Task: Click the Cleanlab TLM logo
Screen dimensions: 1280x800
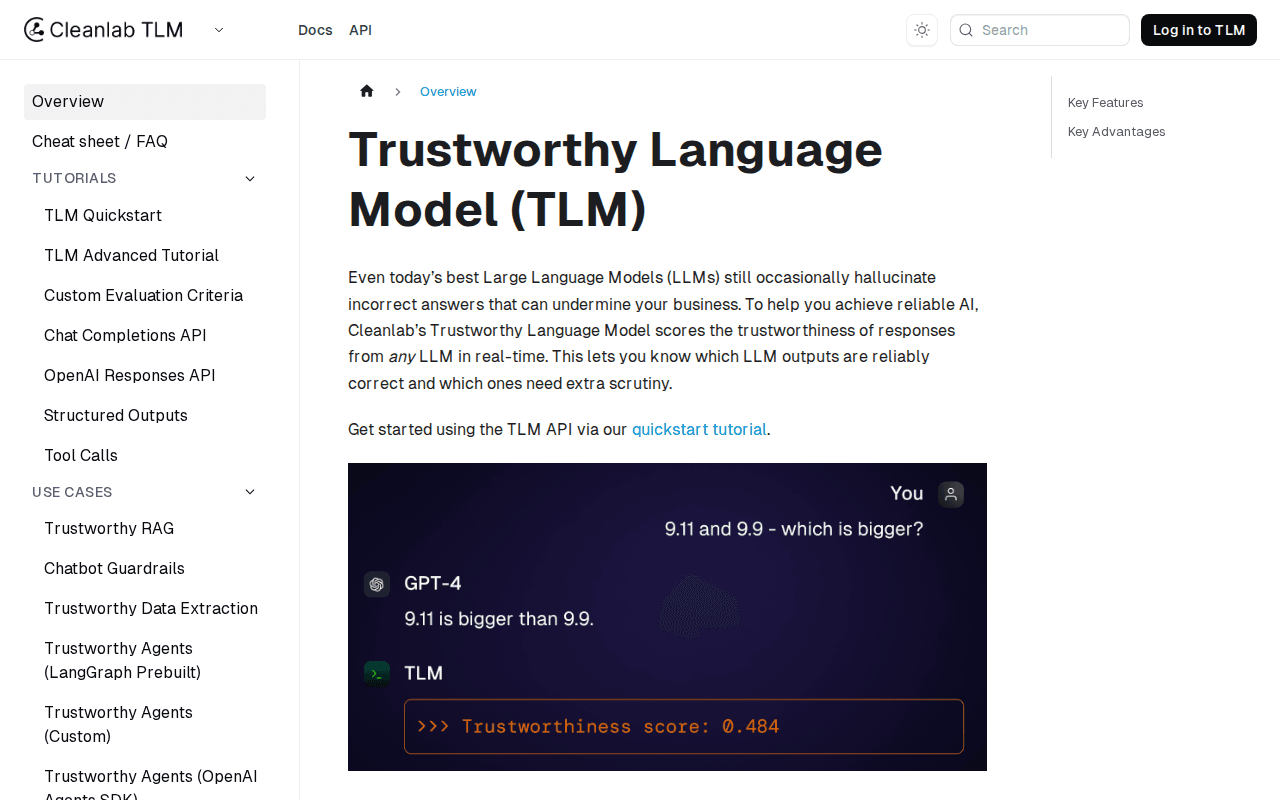Action: (x=103, y=30)
